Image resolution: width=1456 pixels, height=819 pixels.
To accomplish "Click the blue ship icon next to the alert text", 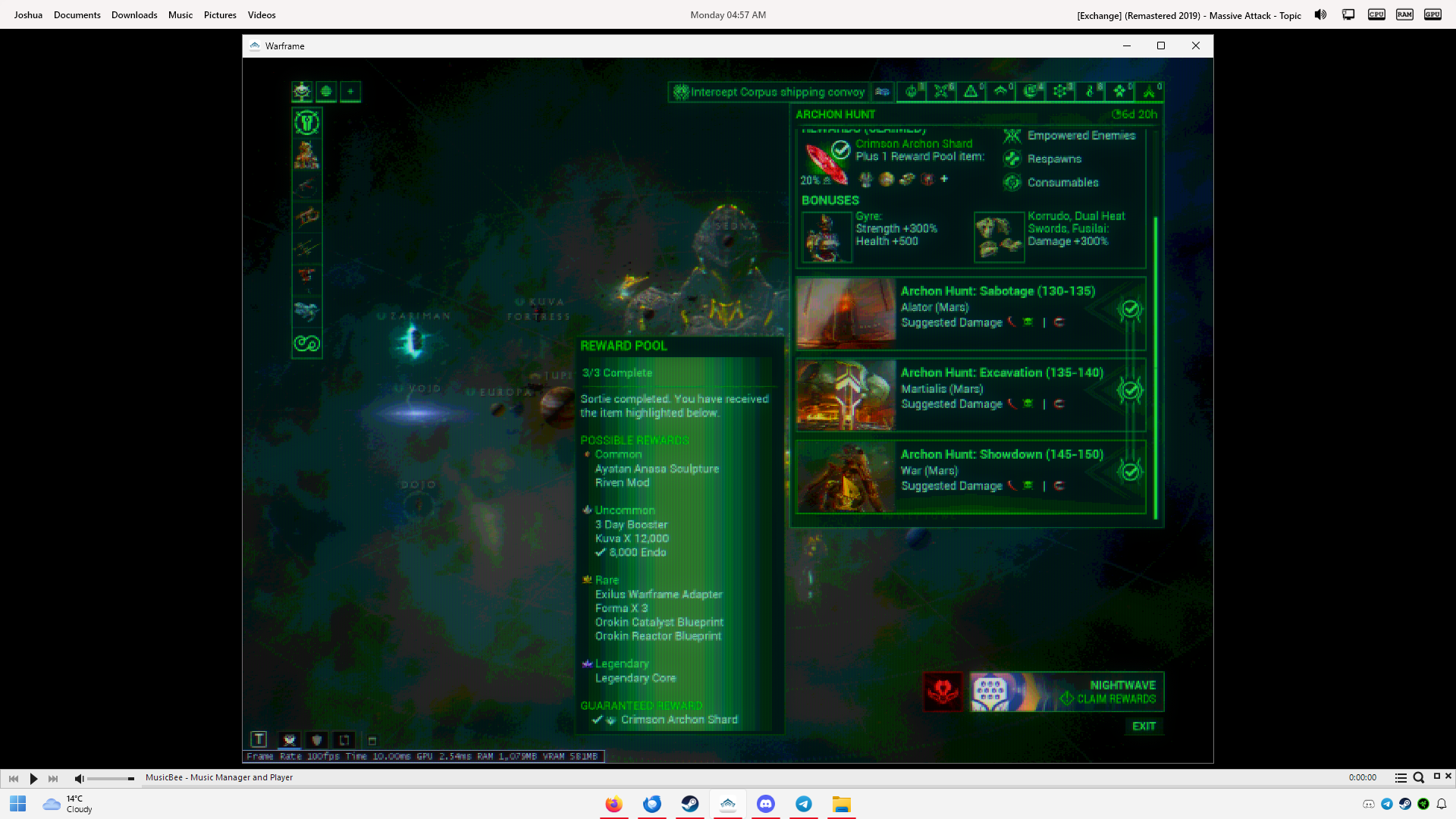I will (882, 92).
